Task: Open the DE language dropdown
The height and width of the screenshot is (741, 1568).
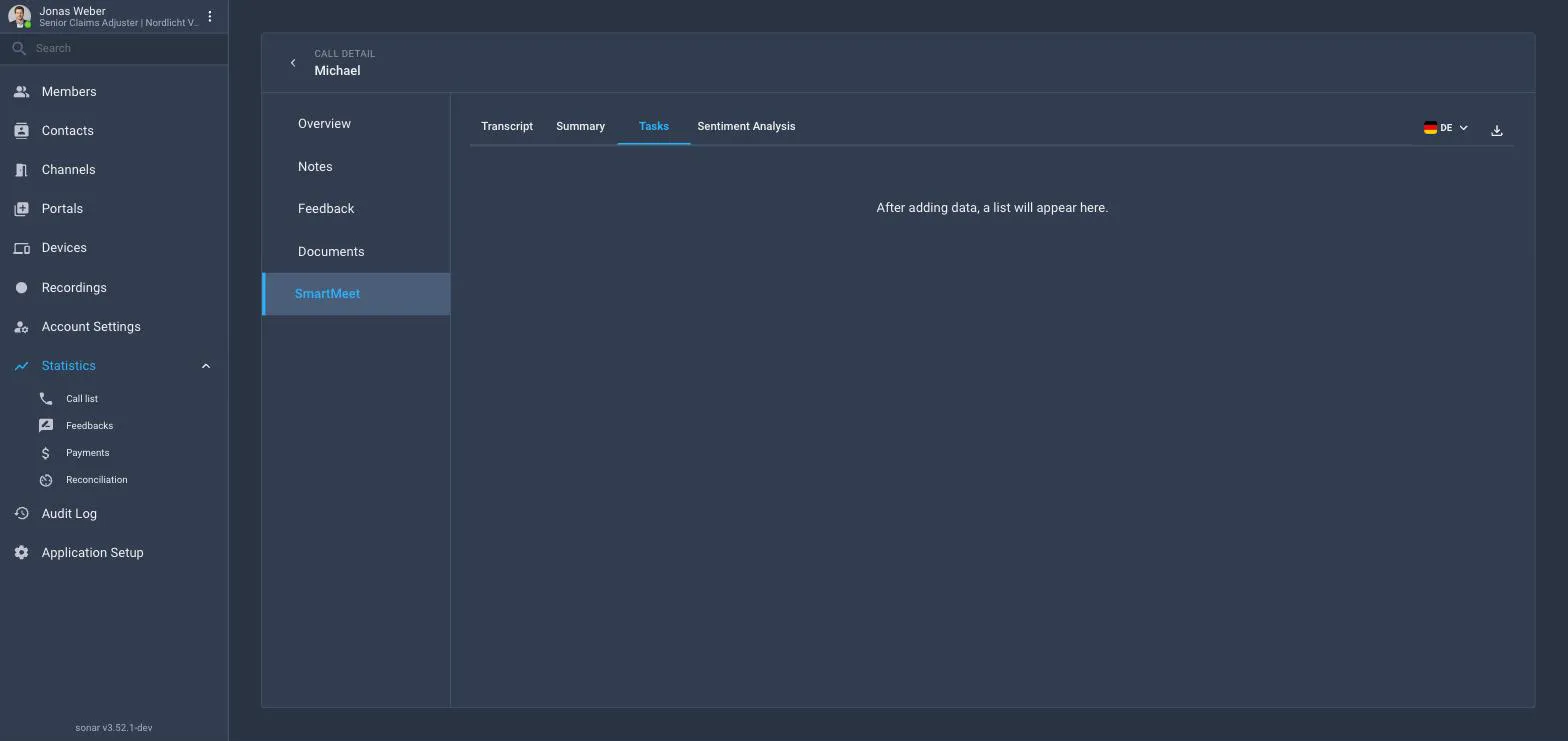Action: click(x=1446, y=128)
